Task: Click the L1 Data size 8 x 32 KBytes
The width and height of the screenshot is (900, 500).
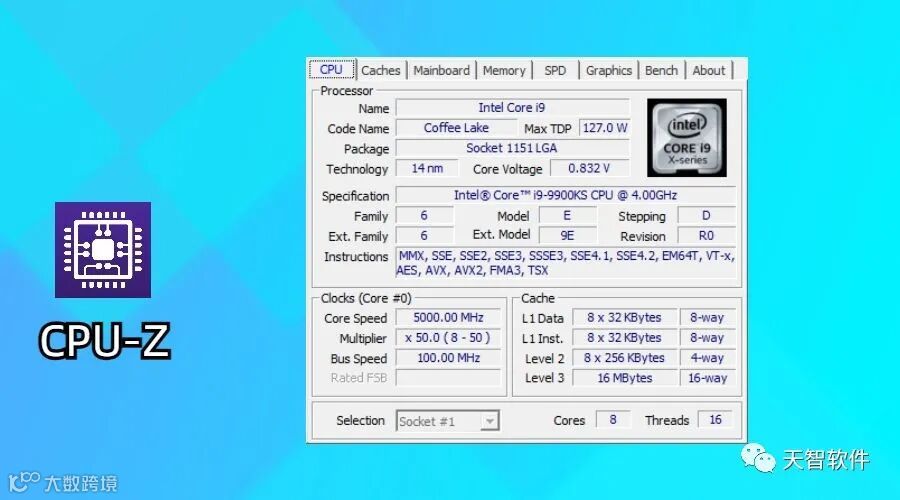Action: tap(624, 317)
